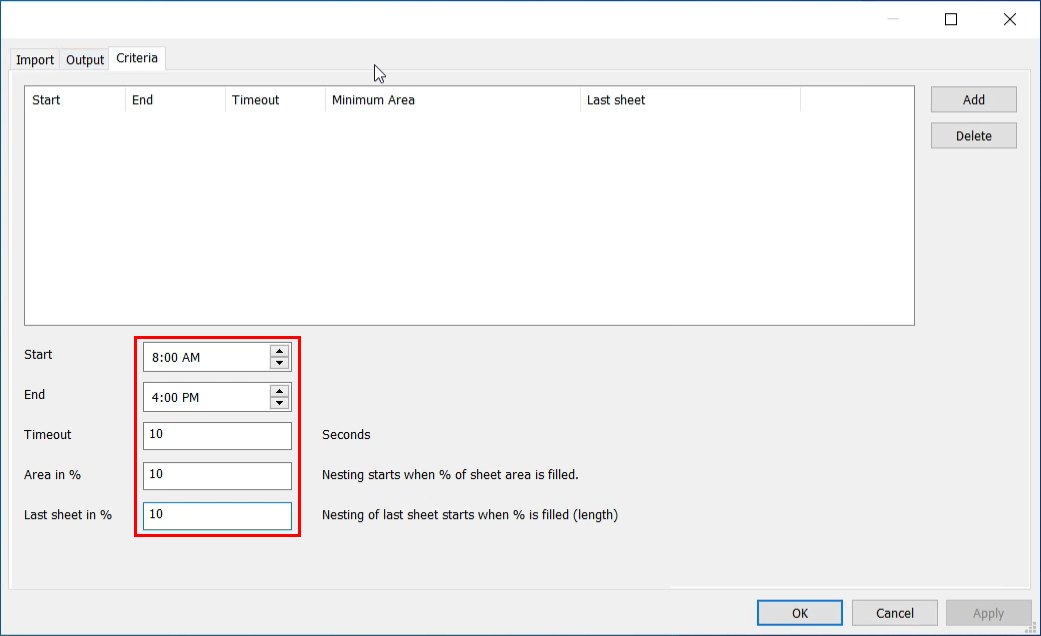Confirm settings with OK button

click(799, 613)
